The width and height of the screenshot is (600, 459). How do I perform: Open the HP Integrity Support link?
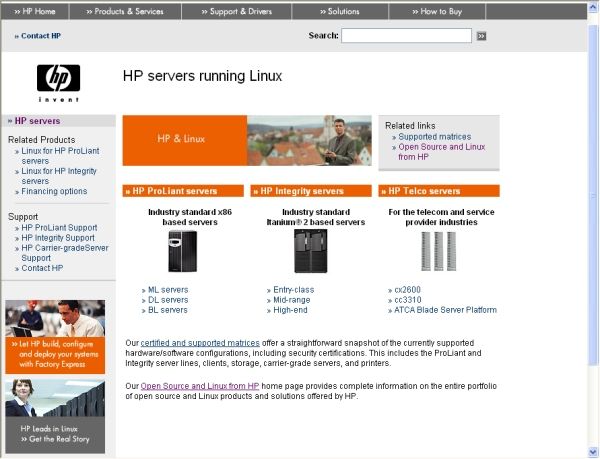pyautogui.click(x=58, y=238)
